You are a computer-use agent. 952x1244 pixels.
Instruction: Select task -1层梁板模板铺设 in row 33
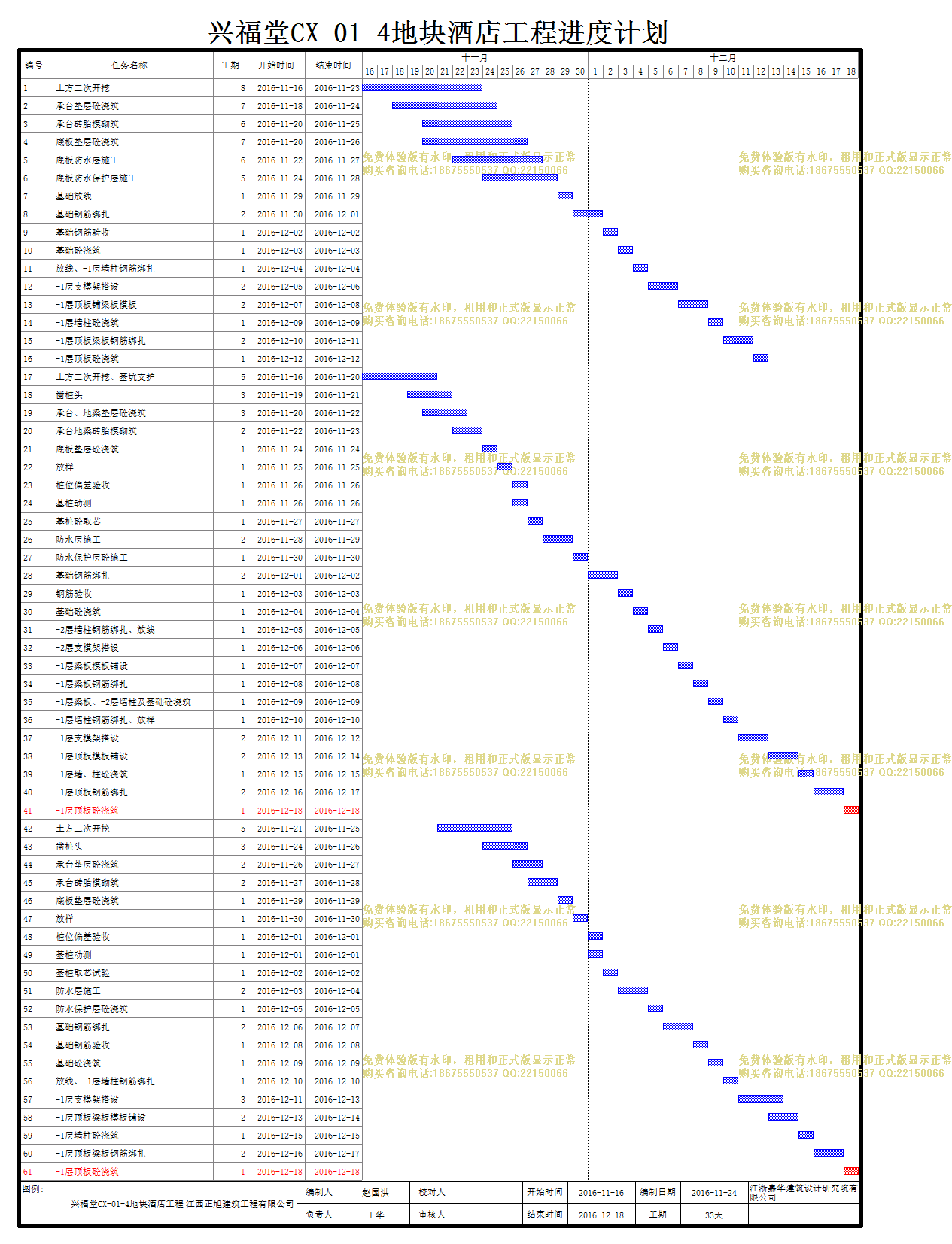92,666
